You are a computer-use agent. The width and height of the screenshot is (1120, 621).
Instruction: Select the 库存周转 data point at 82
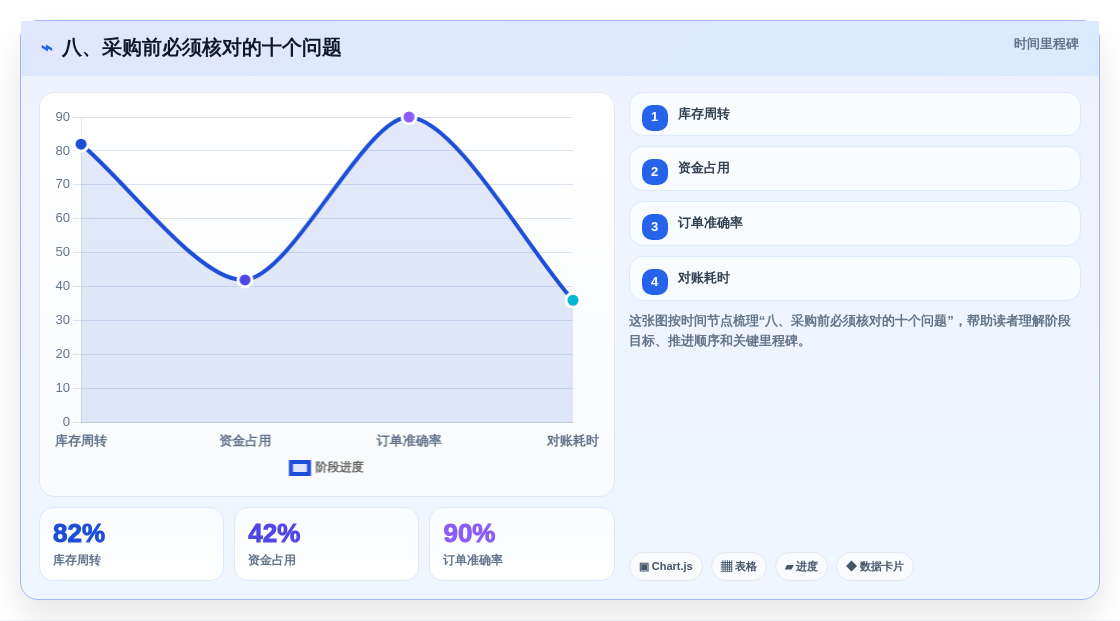(x=81, y=144)
